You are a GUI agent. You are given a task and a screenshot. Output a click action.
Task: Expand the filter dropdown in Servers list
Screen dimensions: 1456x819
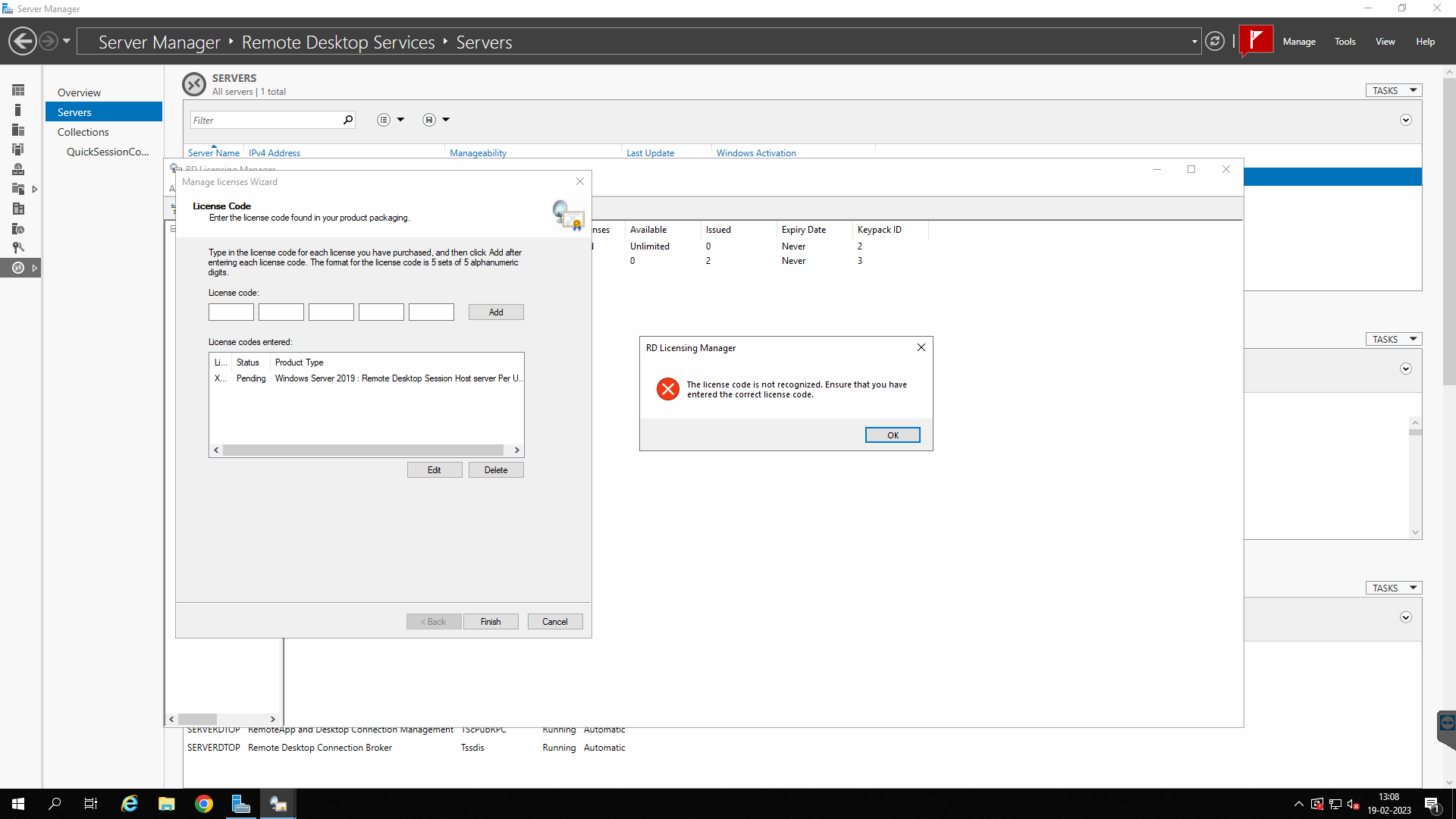(399, 120)
